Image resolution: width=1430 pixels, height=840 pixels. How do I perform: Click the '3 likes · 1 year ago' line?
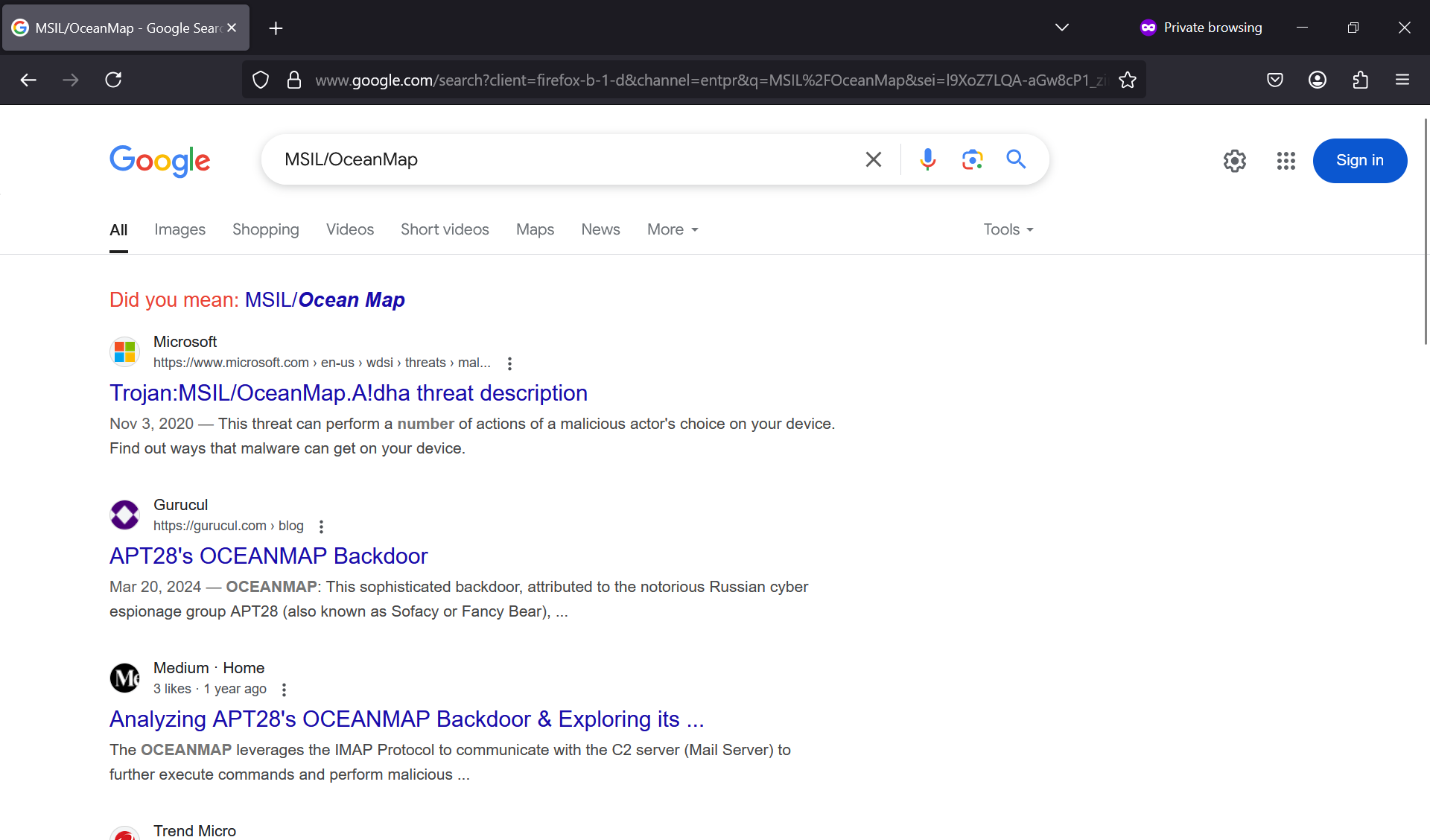210,689
